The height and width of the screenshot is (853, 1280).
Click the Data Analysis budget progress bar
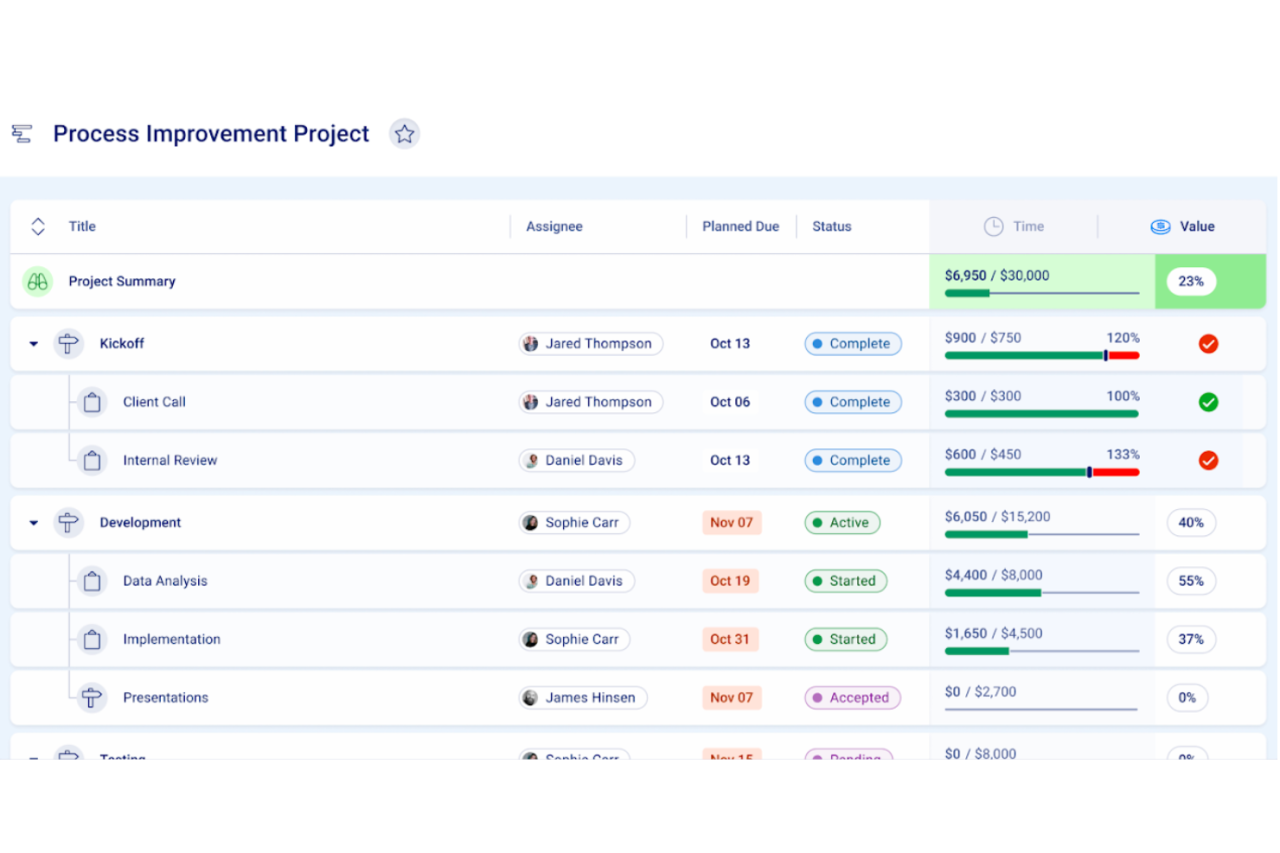tap(1041, 593)
